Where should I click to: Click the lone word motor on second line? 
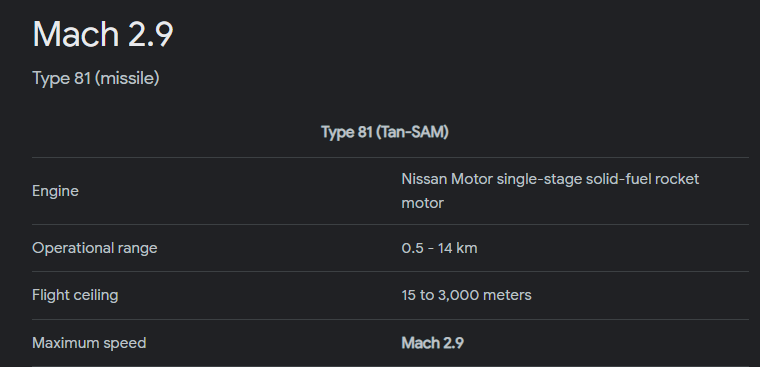click(x=423, y=203)
